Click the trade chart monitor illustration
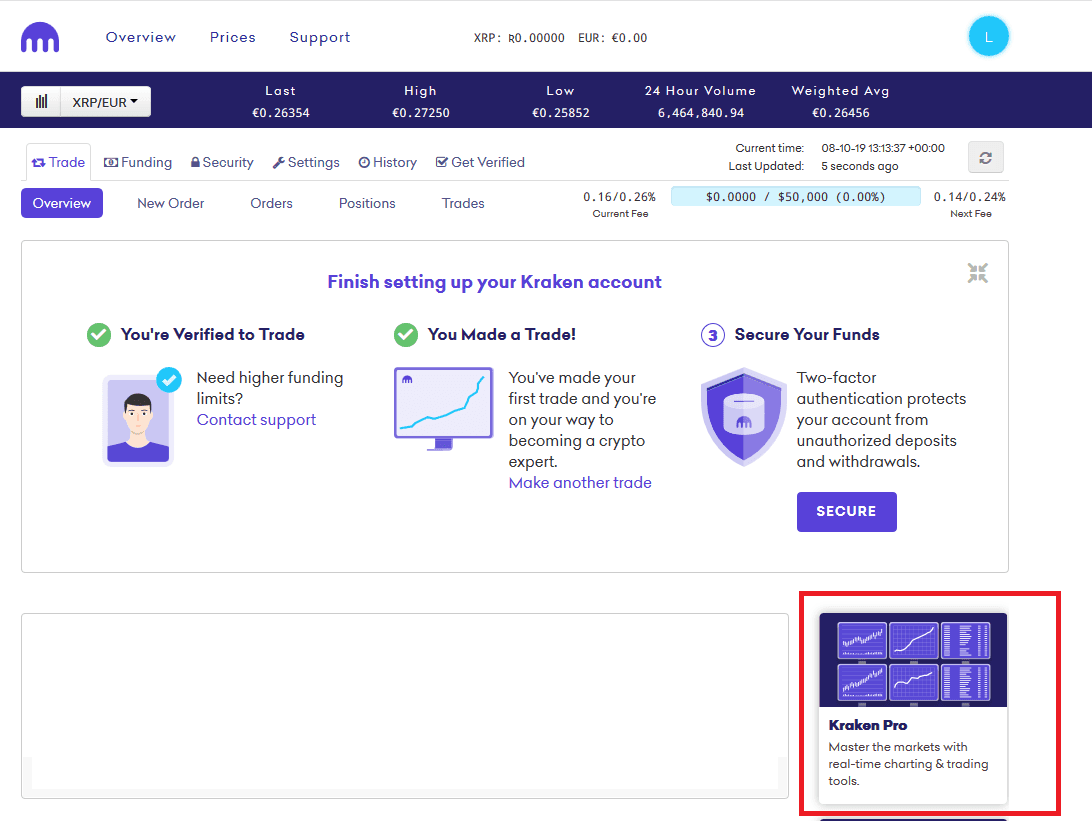The image size is (1092, 821). click(444, 408)
